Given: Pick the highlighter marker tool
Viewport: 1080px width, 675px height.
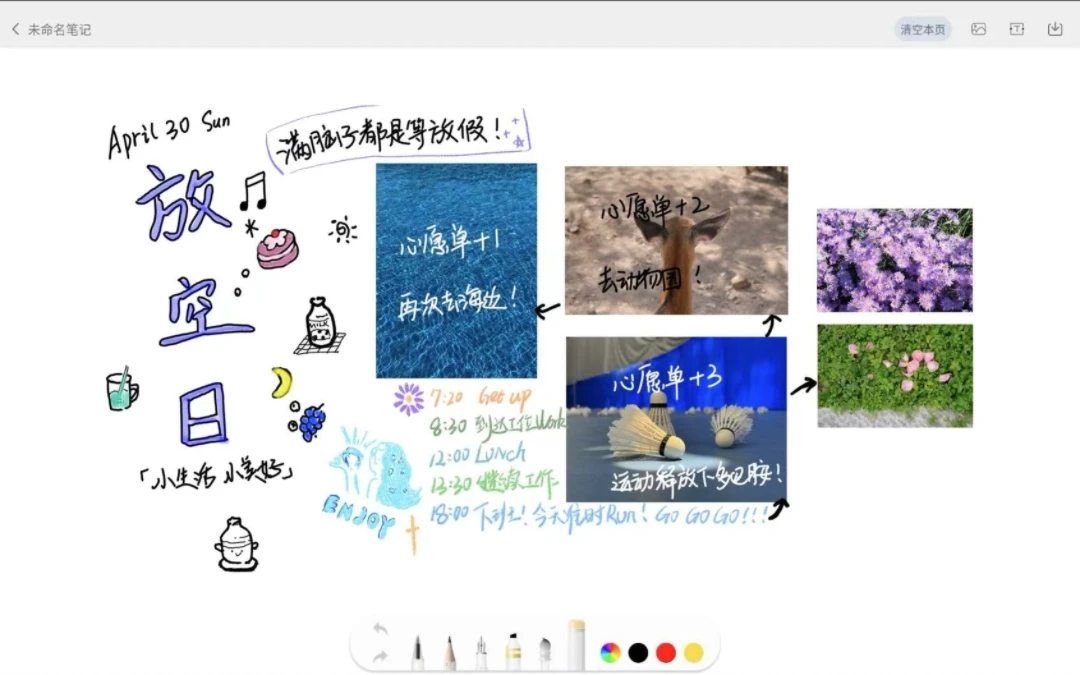Looking at the screenshot, I should (513, 646).
